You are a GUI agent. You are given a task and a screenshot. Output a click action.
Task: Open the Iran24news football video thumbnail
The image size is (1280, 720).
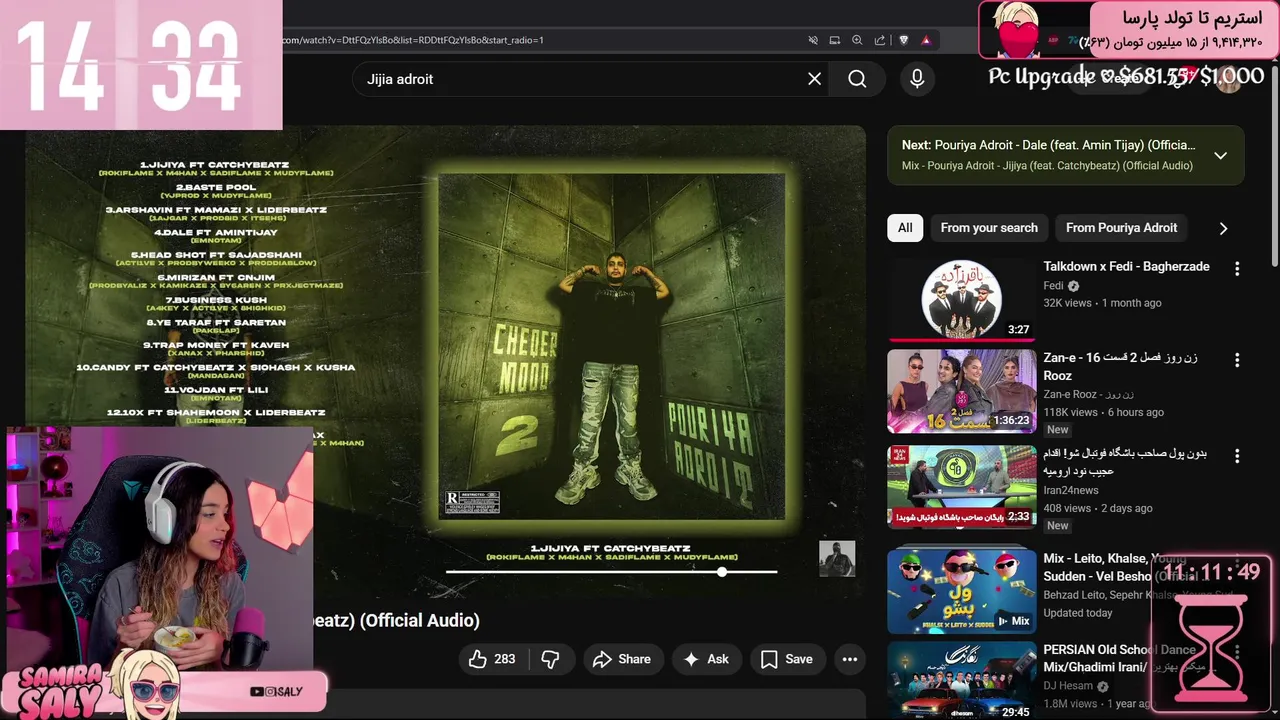962,487
